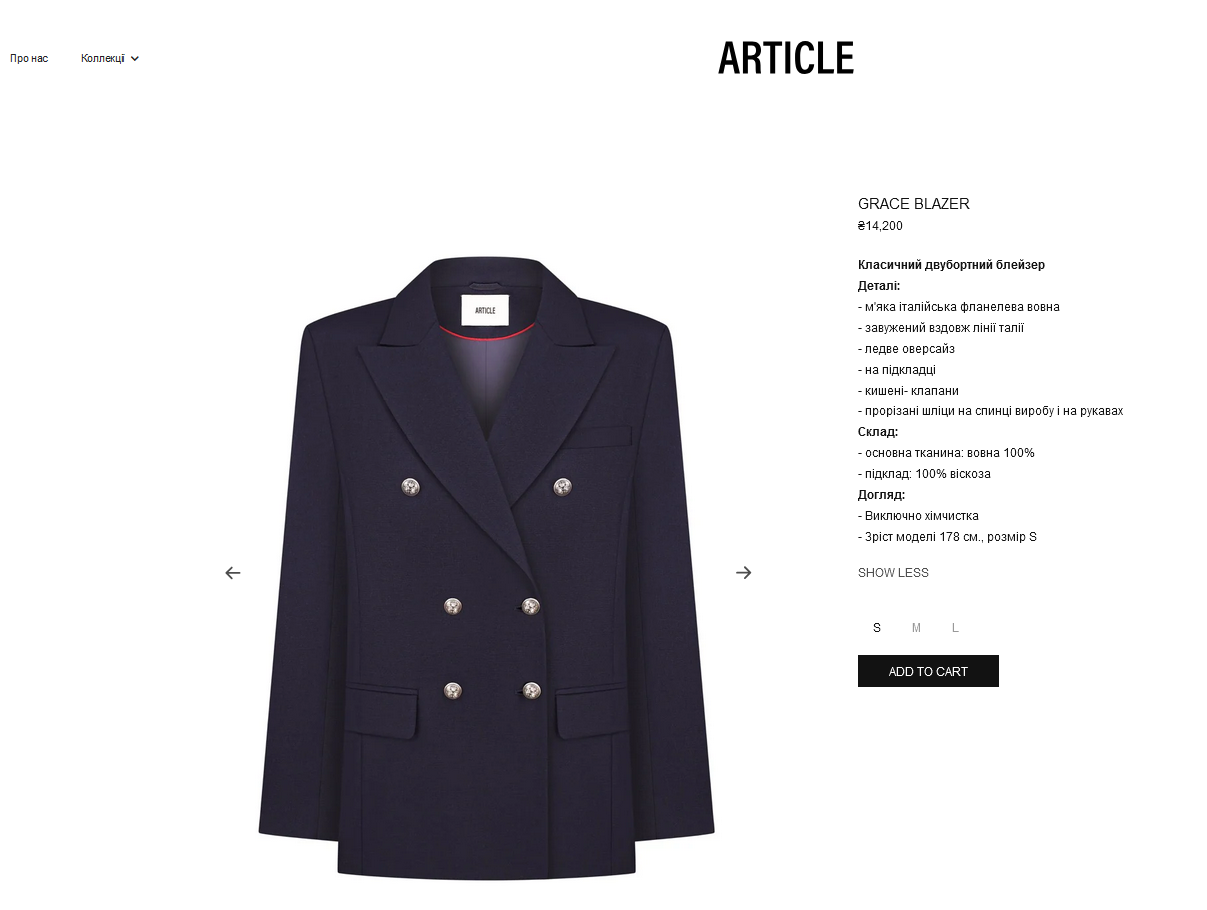Click the Виключно хімчистка care line
Image resolution: width=1207 pixels, height=910 pixels.
pyautogui.click(x=918, y=516)
